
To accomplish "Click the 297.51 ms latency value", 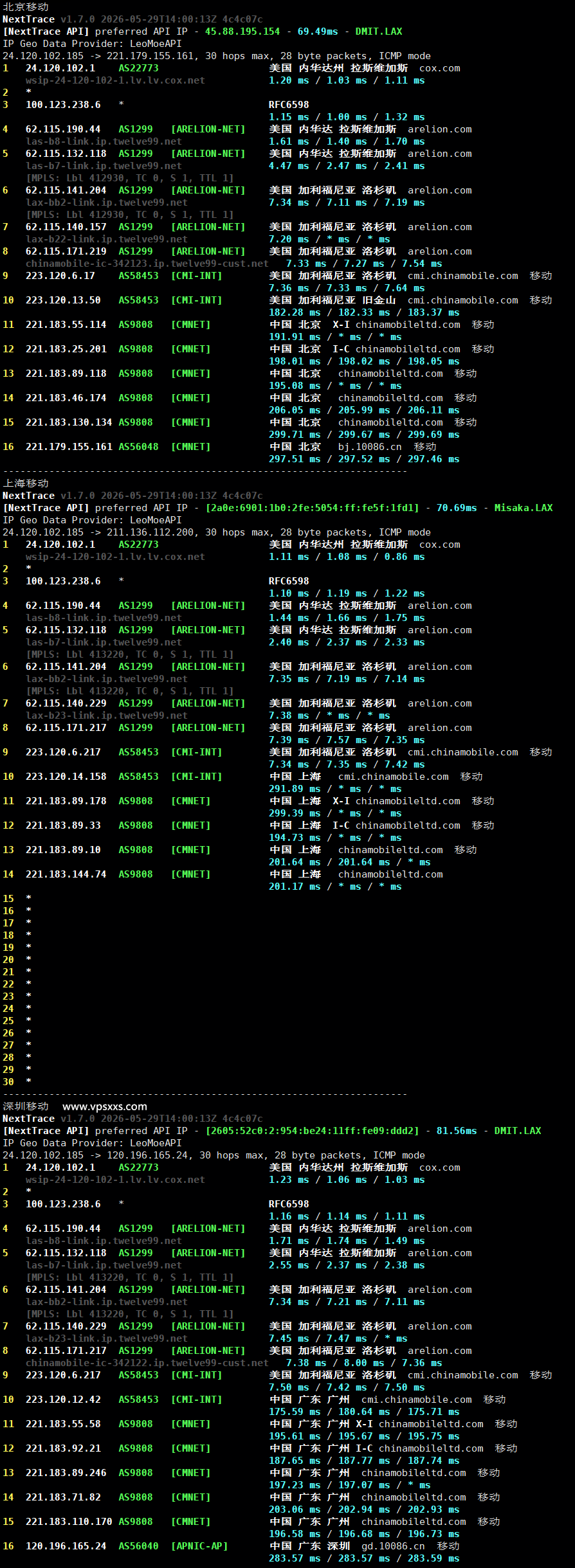I will (x=295, y=458).
